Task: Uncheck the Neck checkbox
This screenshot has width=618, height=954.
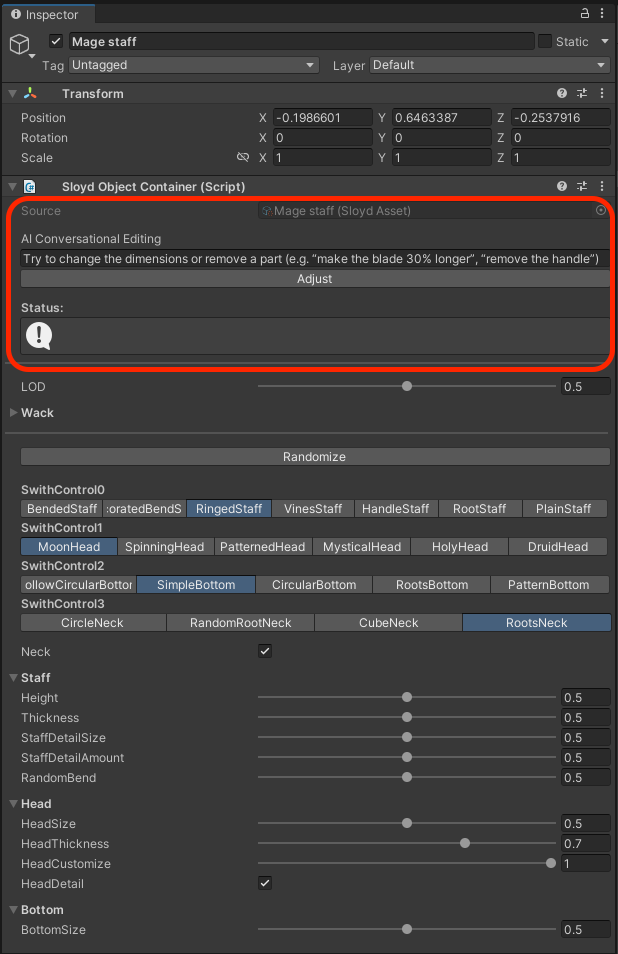Action: tap(265, 651)
